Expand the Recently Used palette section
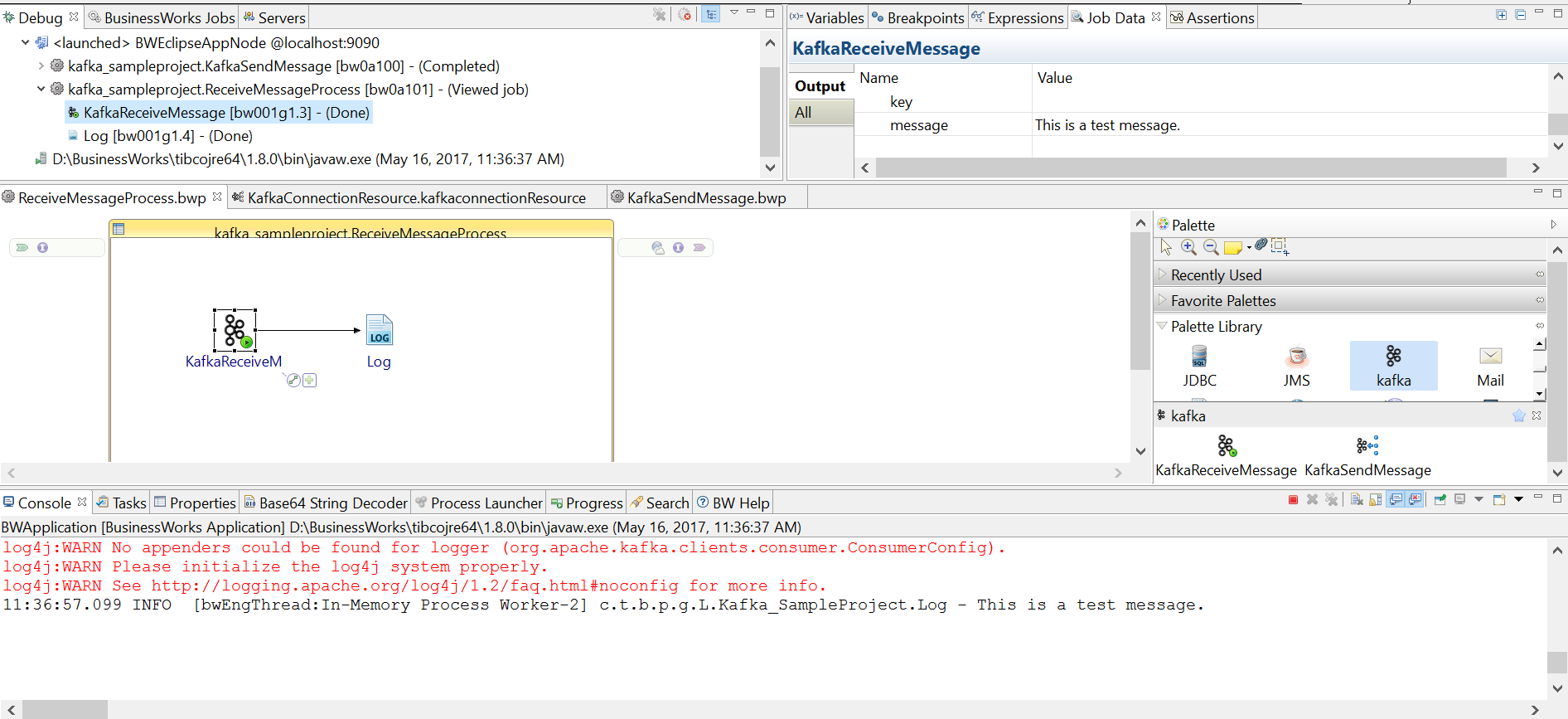1568x719 pixels. pos(1163,274)
